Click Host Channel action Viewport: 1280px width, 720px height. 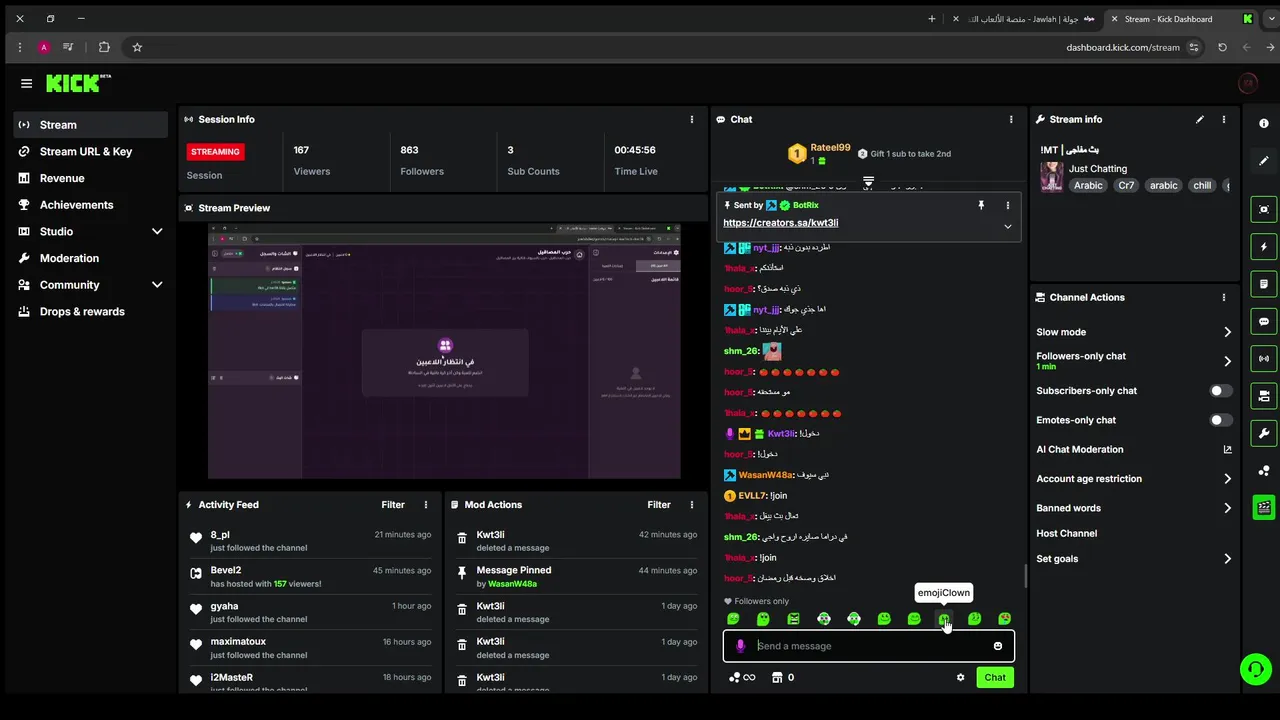point(1066,533)
